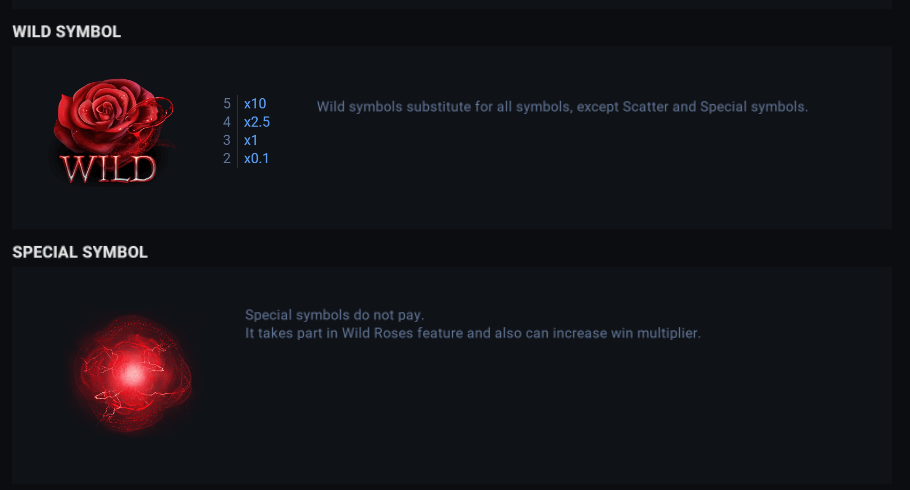Click the symbol count number 4
Viewport: 910px width, 490px height.
pos(227,122)
